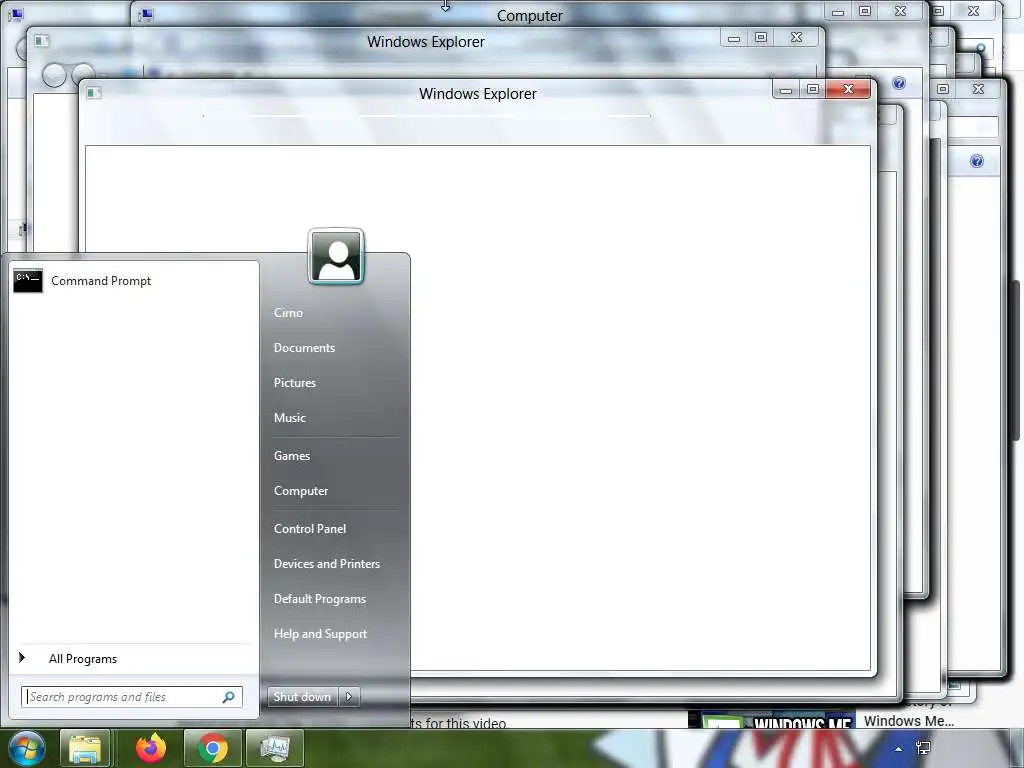The image size is (1024, 768).
Task: Click the back button in second Explorer window
Action: click(54, 75)
